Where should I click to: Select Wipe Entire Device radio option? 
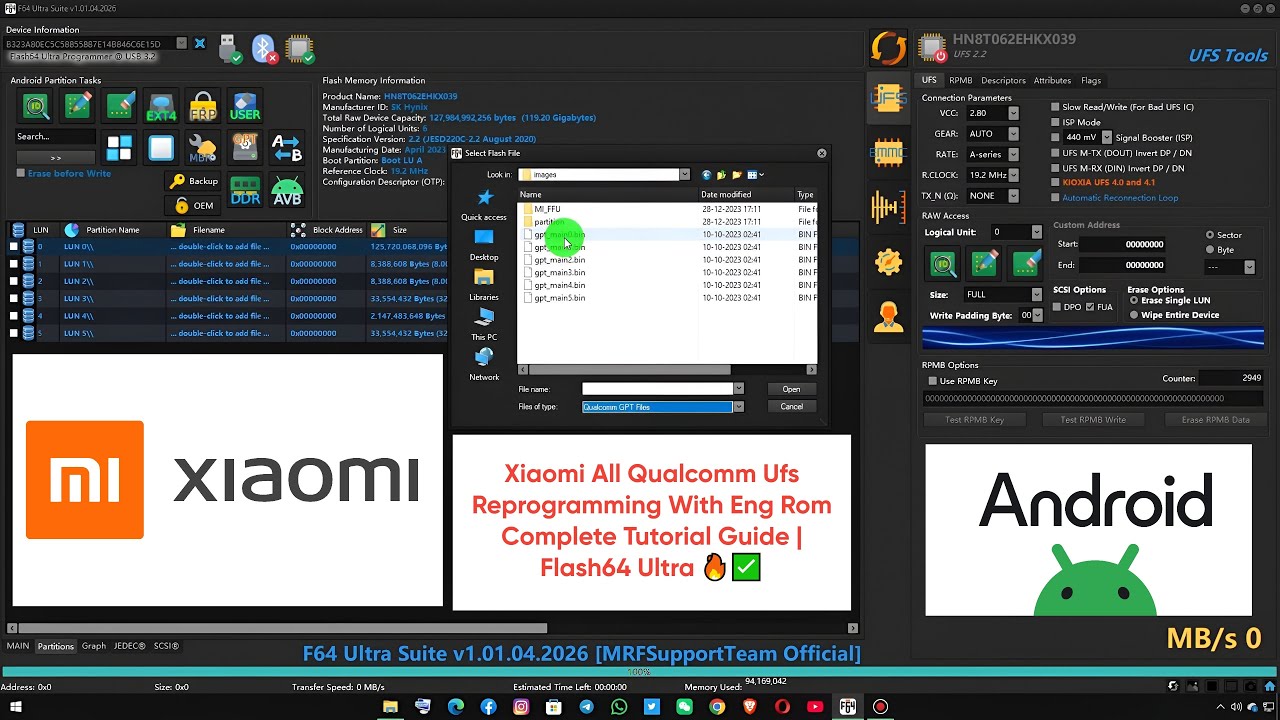(x=1133, y=315)
